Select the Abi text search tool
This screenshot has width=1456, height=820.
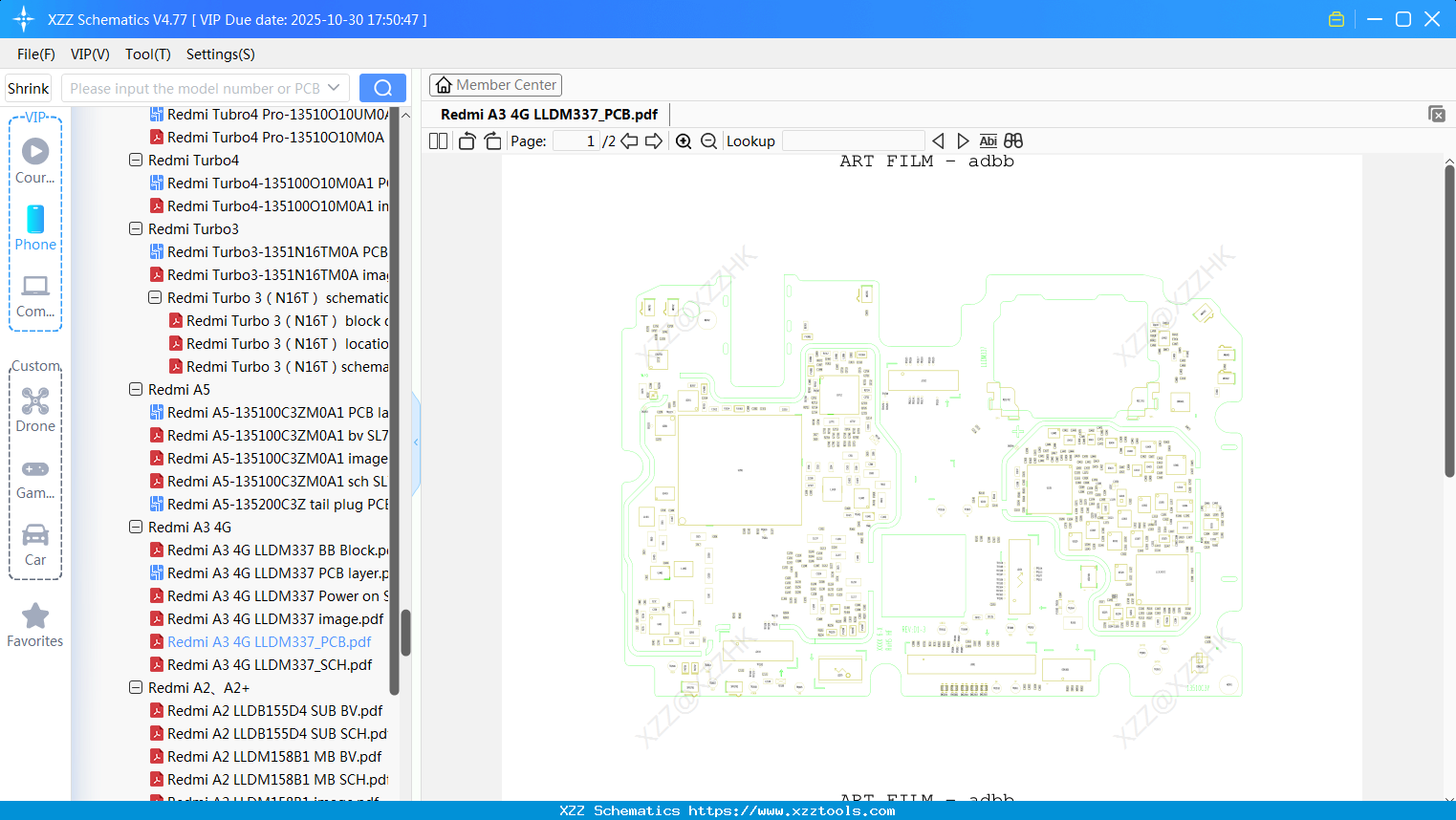pos(988,140)
